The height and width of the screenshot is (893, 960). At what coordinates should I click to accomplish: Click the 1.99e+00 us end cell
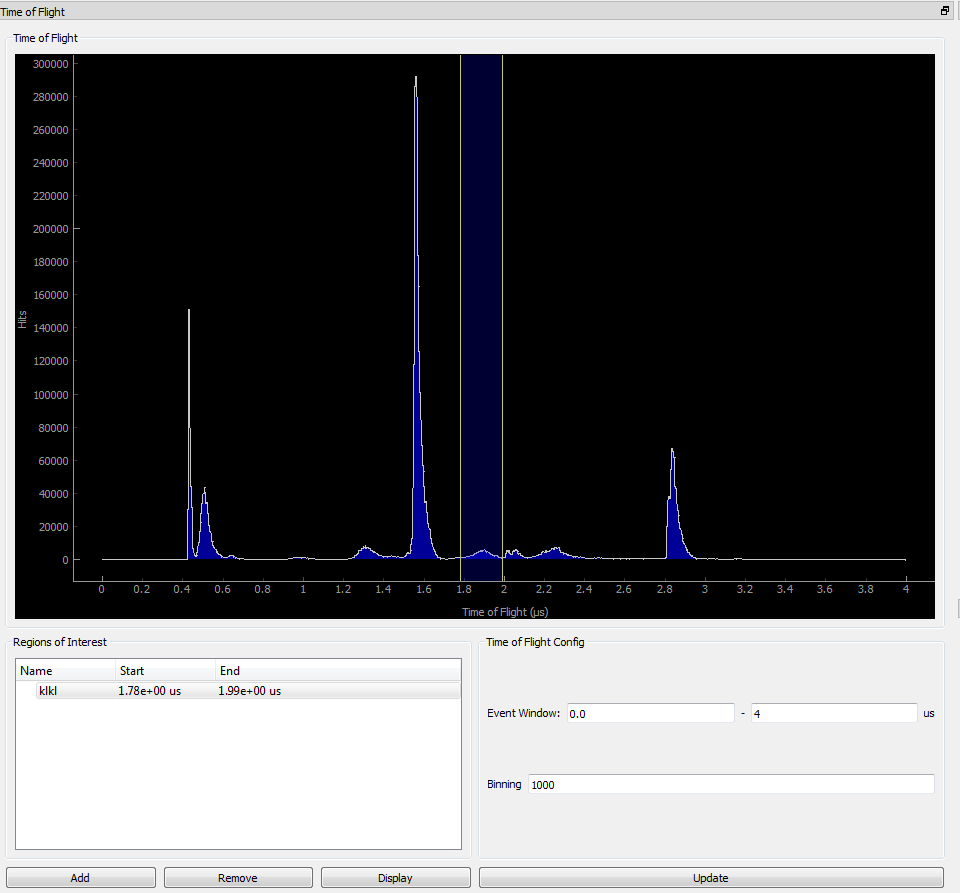(250, 691)
